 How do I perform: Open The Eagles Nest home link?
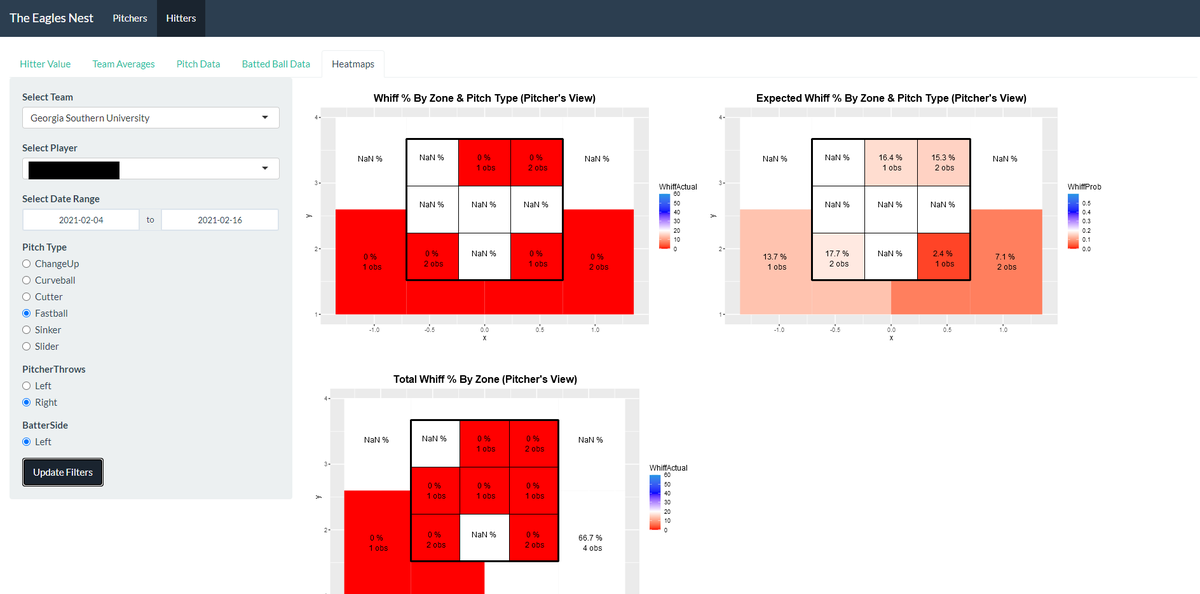[52, 18]
